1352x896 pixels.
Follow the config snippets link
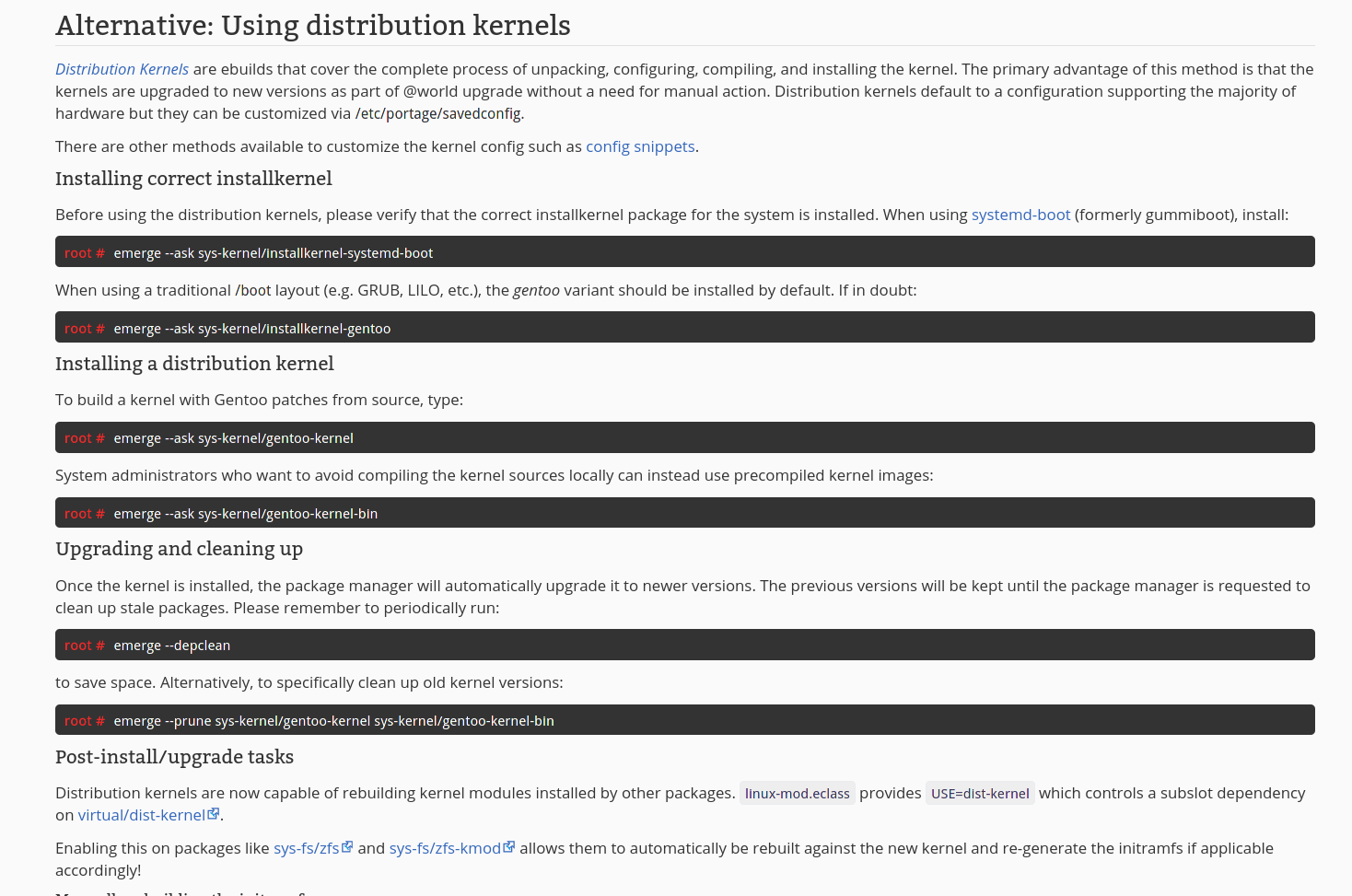(x=640, y=146)
